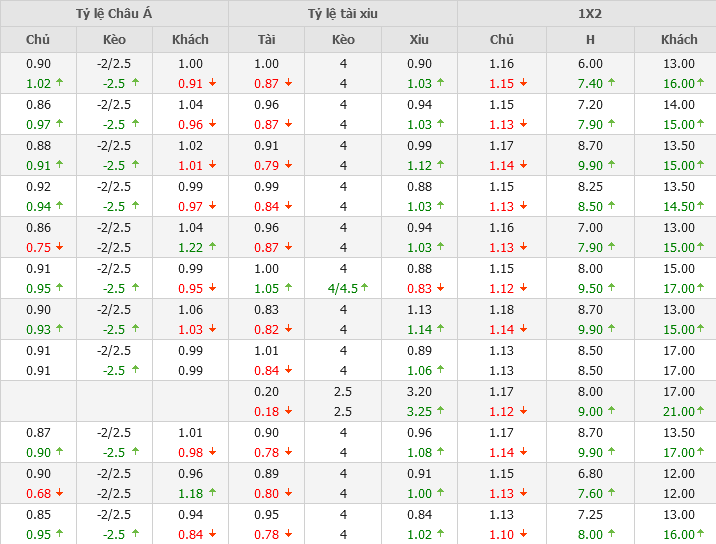Screen dimensions: 716x544
Task: Select the 1X2 header section
Action: click(590, 13)
